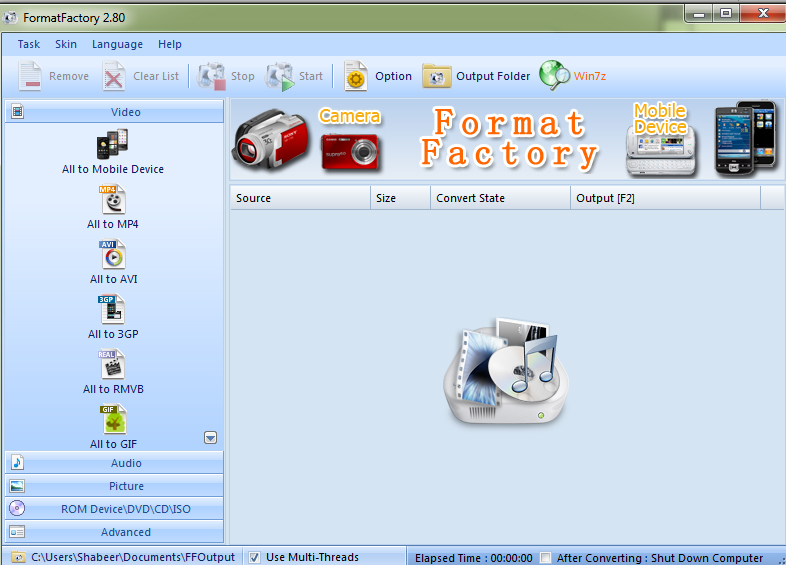Click the Audio music note icon
Image resolution: width=786 pixels, height=565 pixels.
(18, 462)
